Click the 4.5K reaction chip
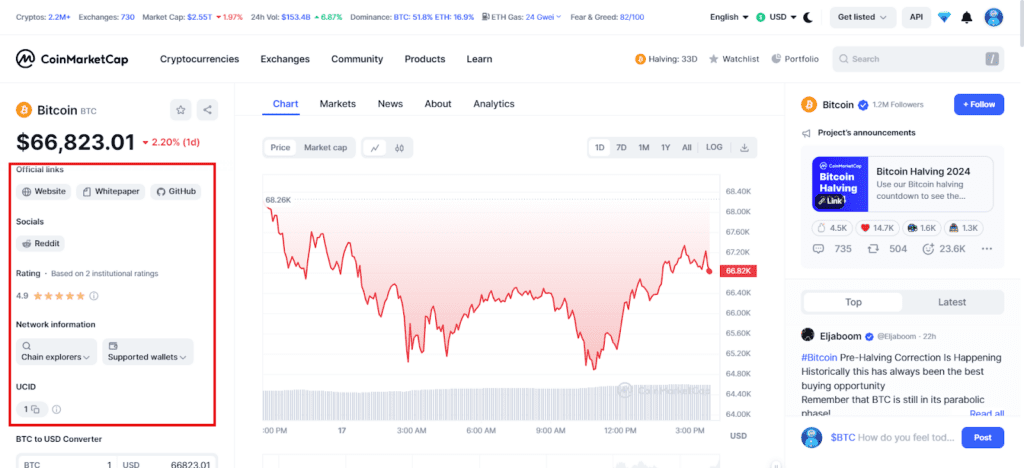Image resolution: width=1024 pixels, height=468 pixels. (x=833, y=228)
